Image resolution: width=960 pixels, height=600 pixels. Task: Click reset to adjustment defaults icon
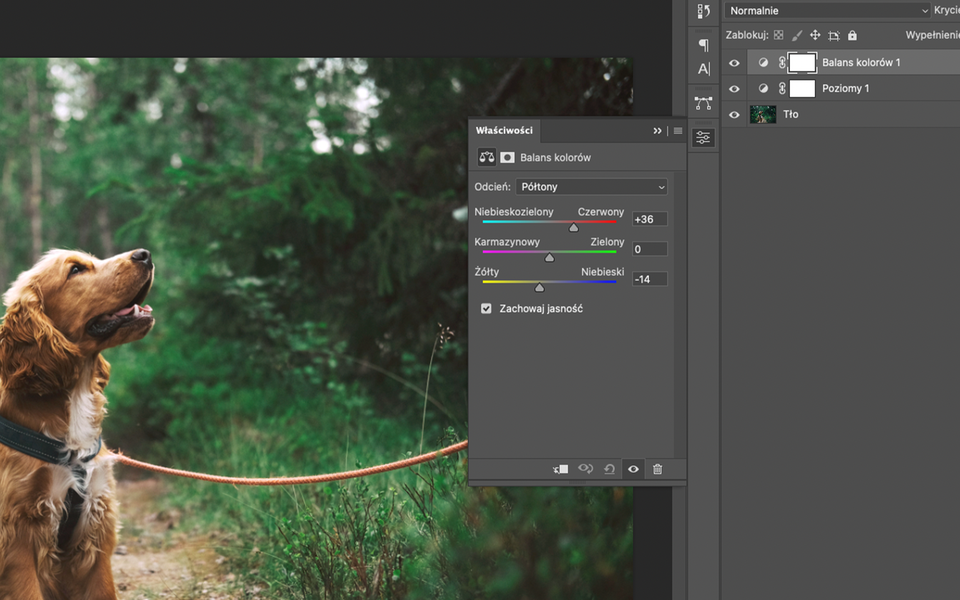pos(609,469)
